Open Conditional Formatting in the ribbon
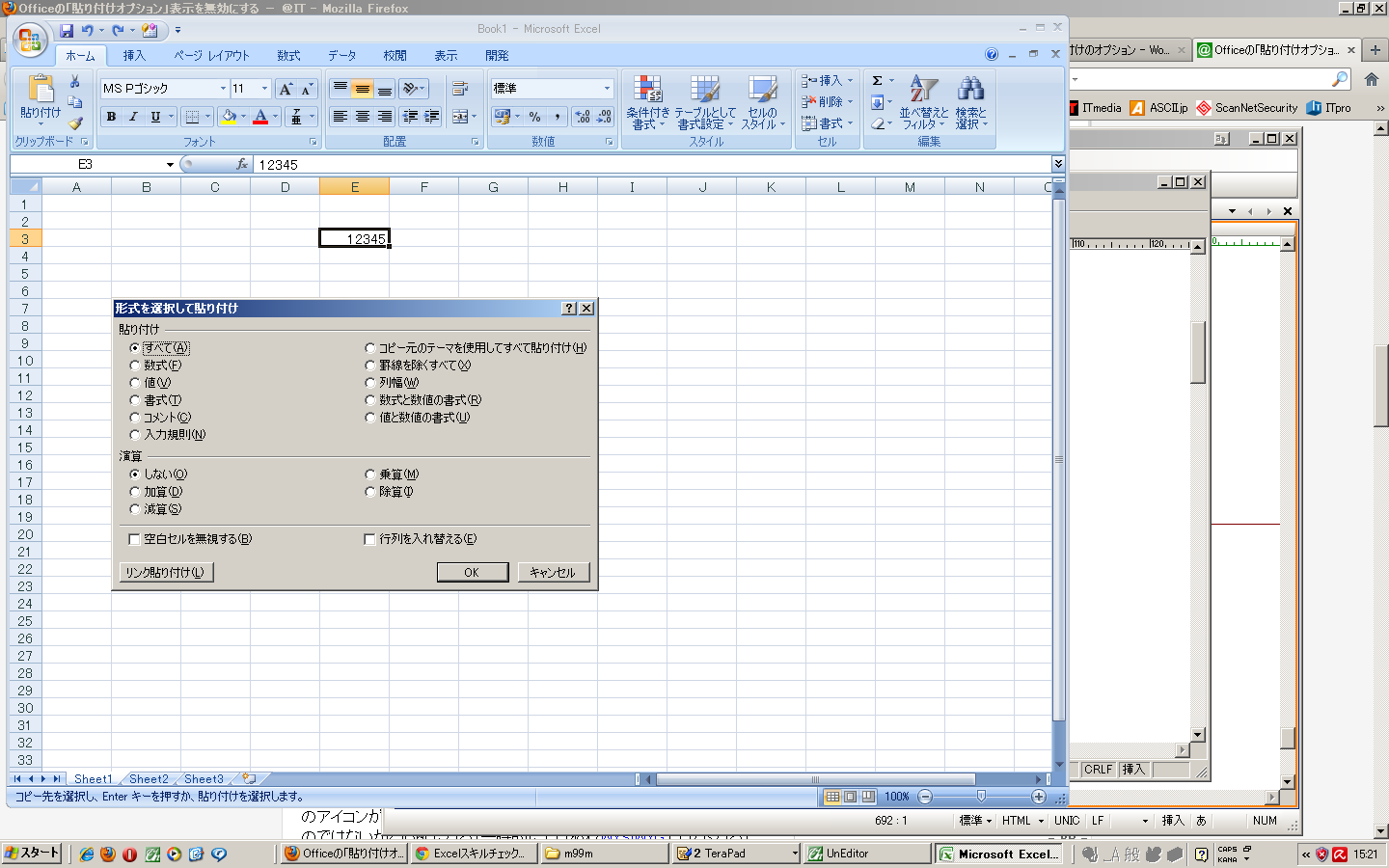This screenshot has height=868, width=1389. point(647,102)
